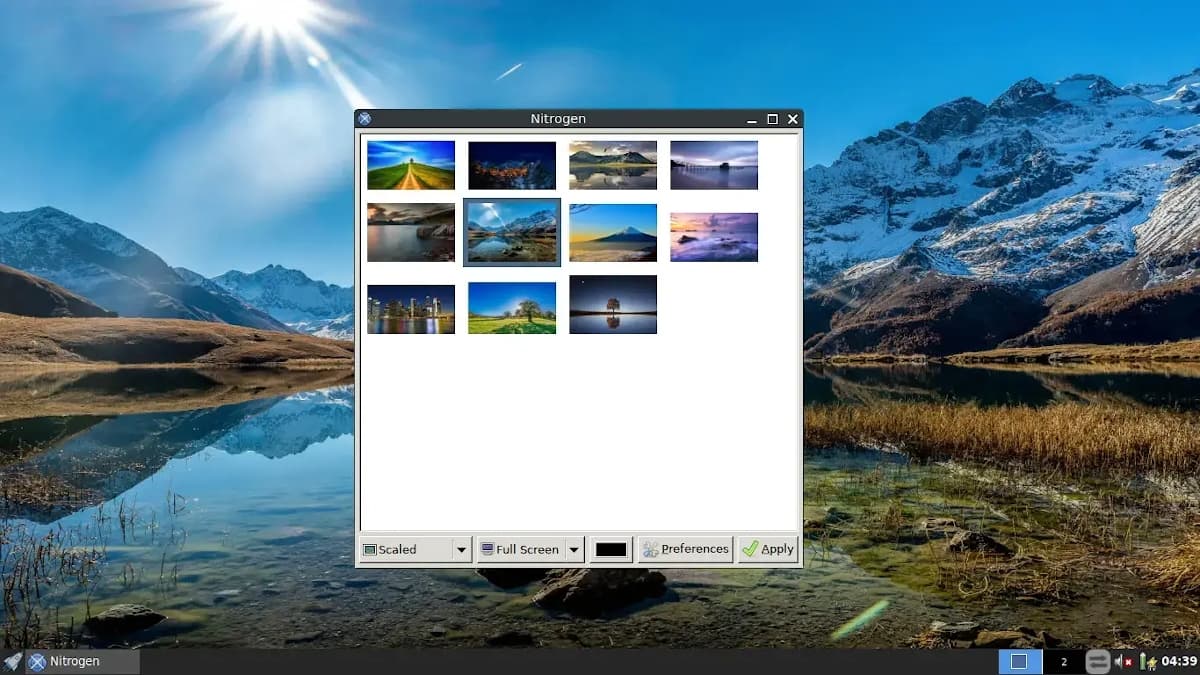Open the Preferences dialog
Image resolution: width=1200 pixels, height=675 pixels.
686,549
